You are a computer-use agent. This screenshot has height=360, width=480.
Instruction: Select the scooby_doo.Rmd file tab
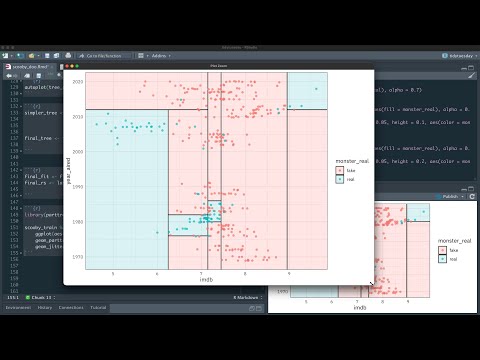30,67
